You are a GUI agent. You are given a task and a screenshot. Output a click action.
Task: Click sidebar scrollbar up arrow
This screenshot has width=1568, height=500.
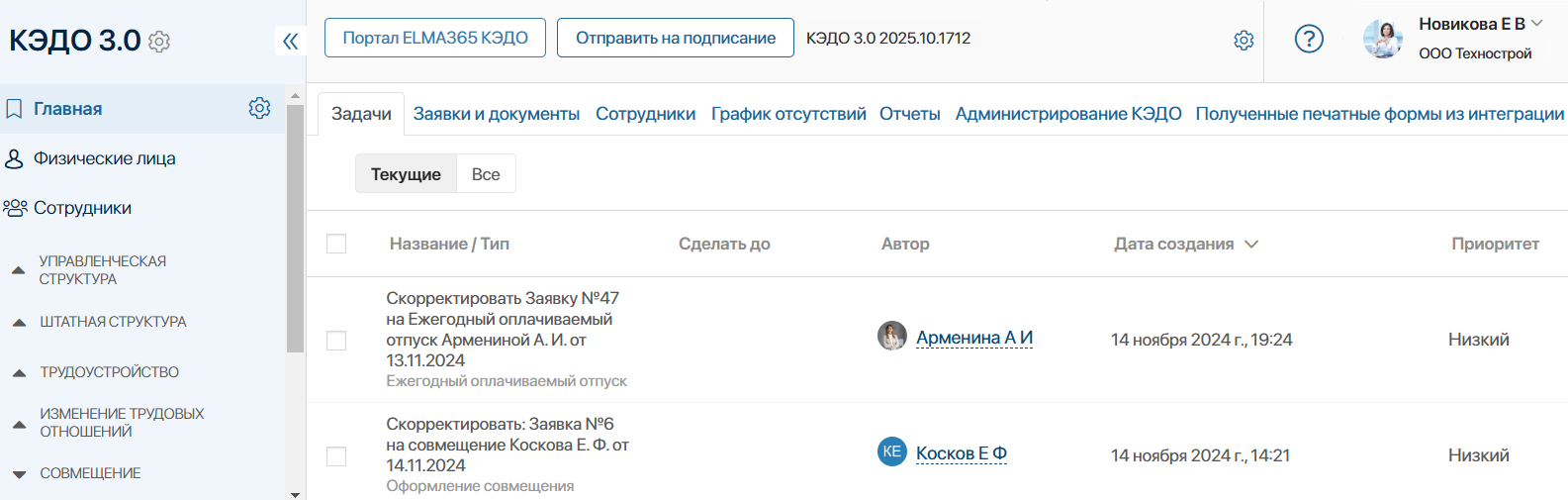pos(295,96)
